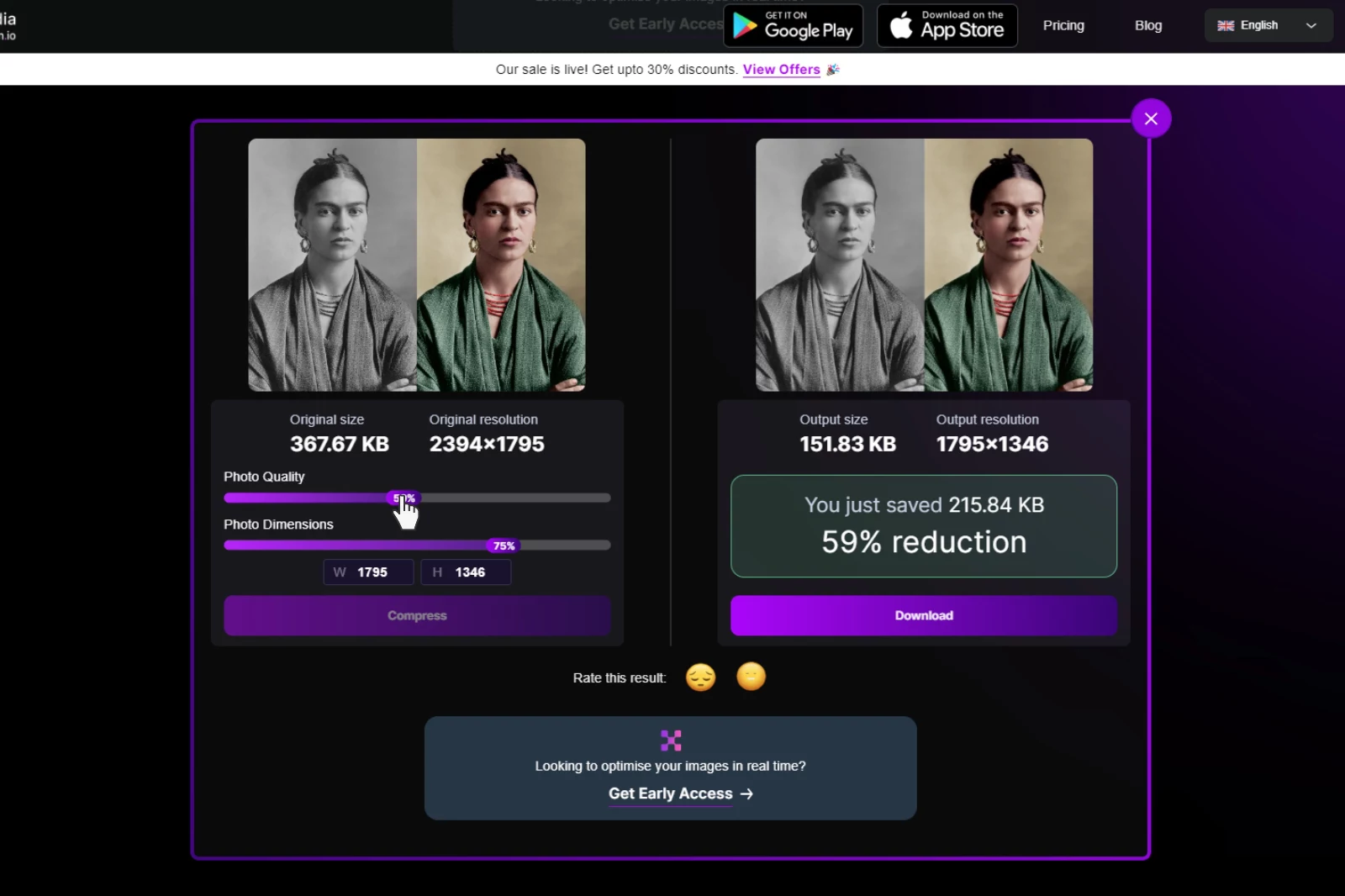Open the View Offers link
This screenshot has width=1345, height=896.
click(781, 70)
